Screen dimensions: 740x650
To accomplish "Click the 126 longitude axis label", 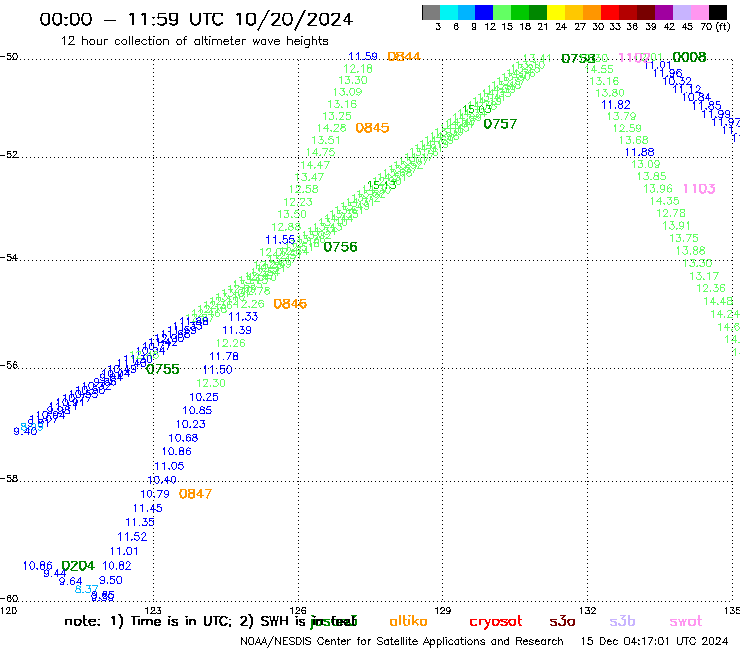I will click(x=298, y=610).
